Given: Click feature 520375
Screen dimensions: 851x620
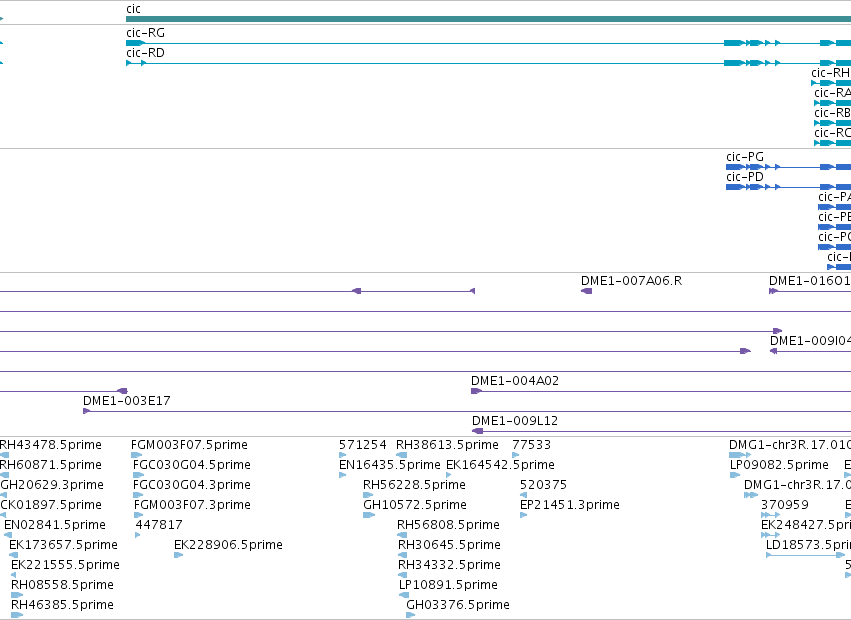Looking at the screenshot, I should (x=543, y=485).
